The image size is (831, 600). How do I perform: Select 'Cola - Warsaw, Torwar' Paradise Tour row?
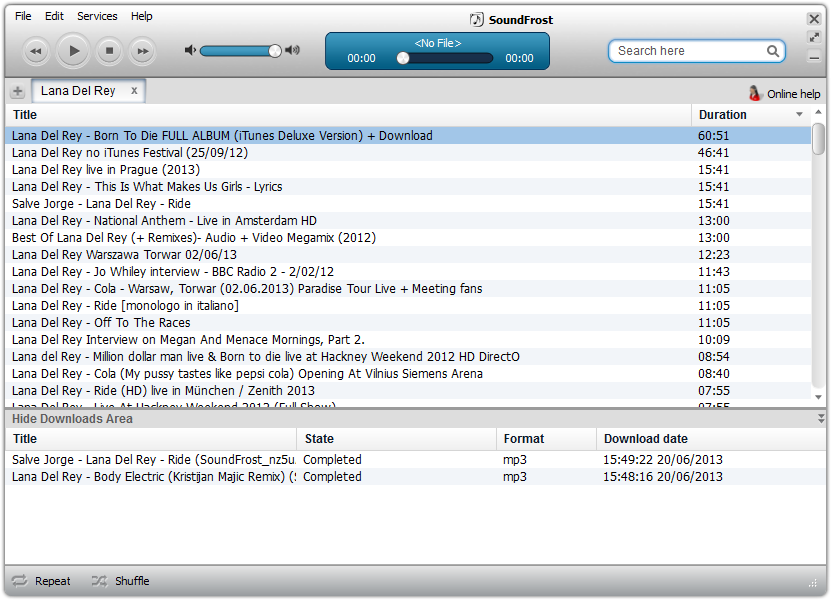pos(408,288)
